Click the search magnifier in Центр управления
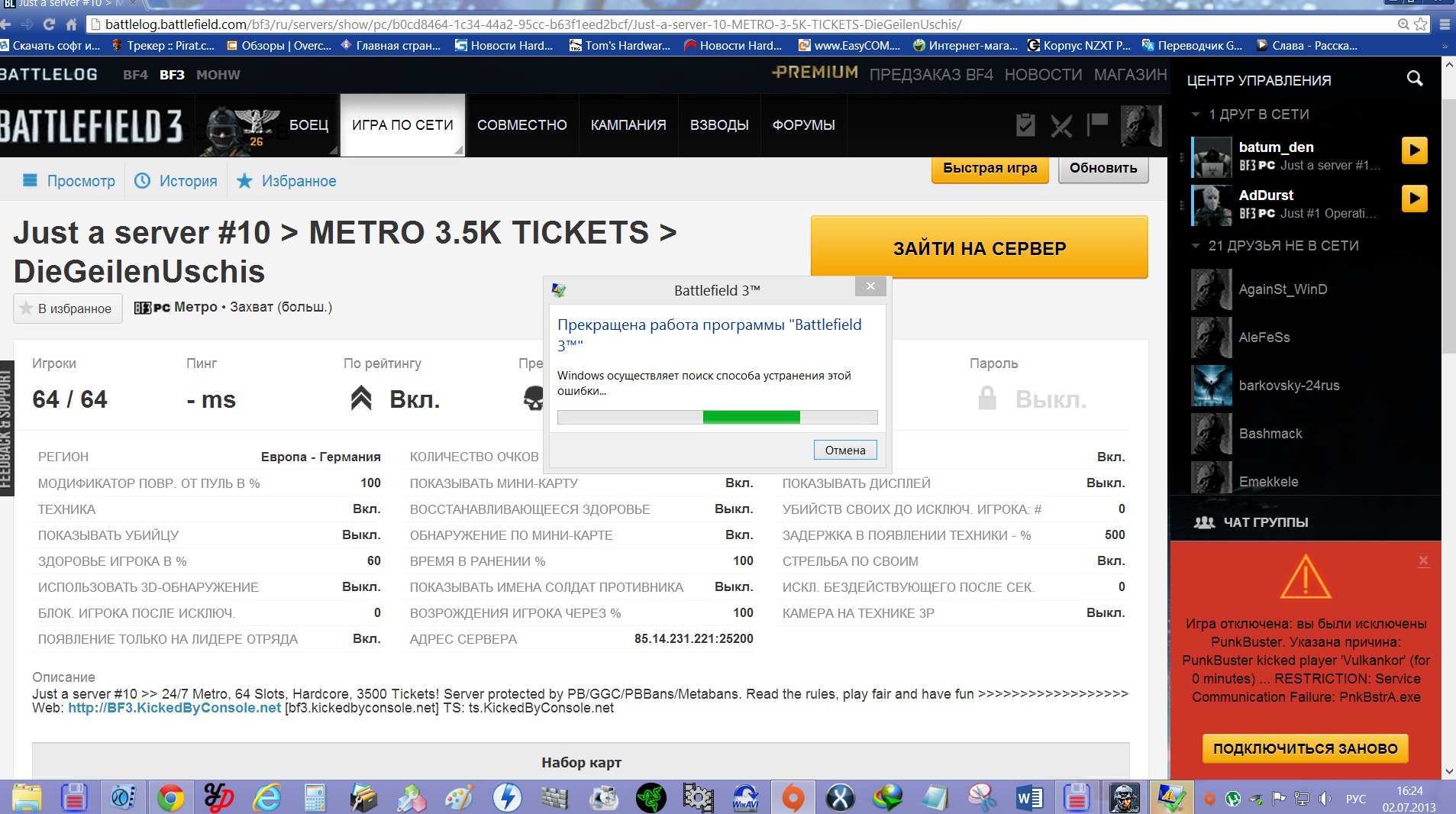1456x814 pixels. point(1415,79)
